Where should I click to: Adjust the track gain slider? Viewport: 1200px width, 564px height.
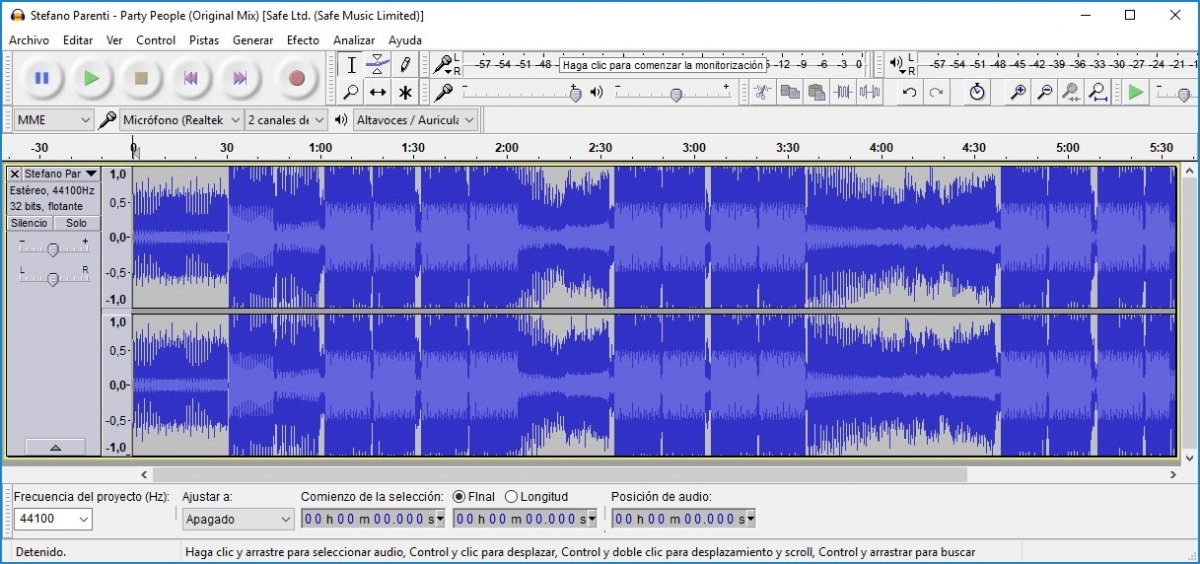tap(53, 248)
